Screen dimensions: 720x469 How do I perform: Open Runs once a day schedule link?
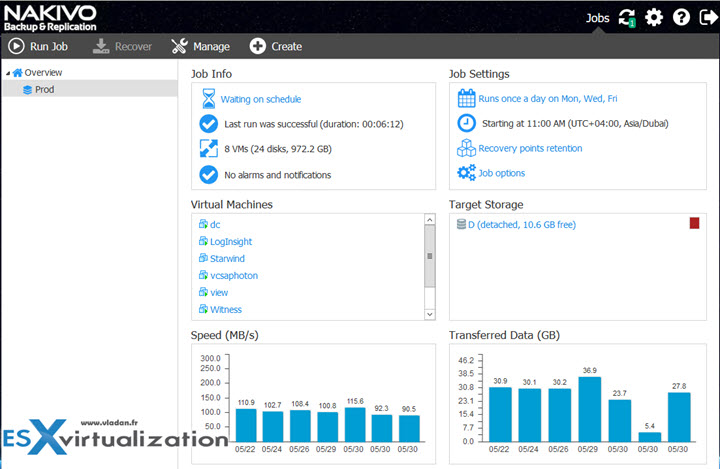pyautogui.click(x=548, y=98)
